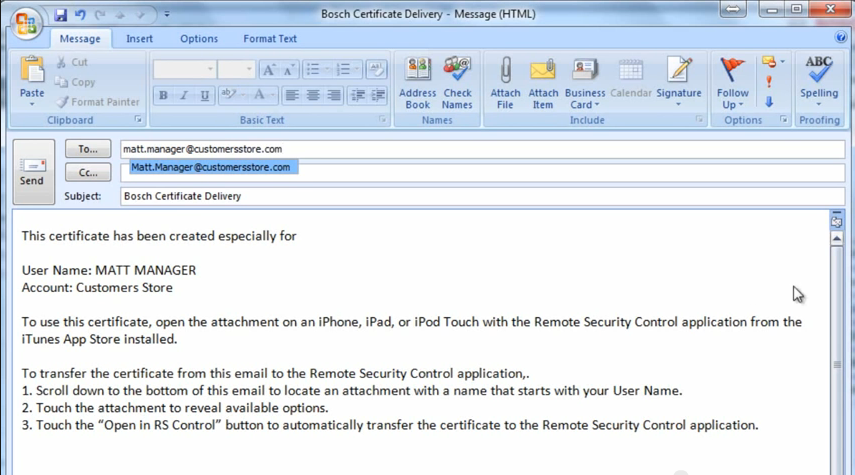
Task: Toggle underline formatting
Action: (x=204, y=95)
